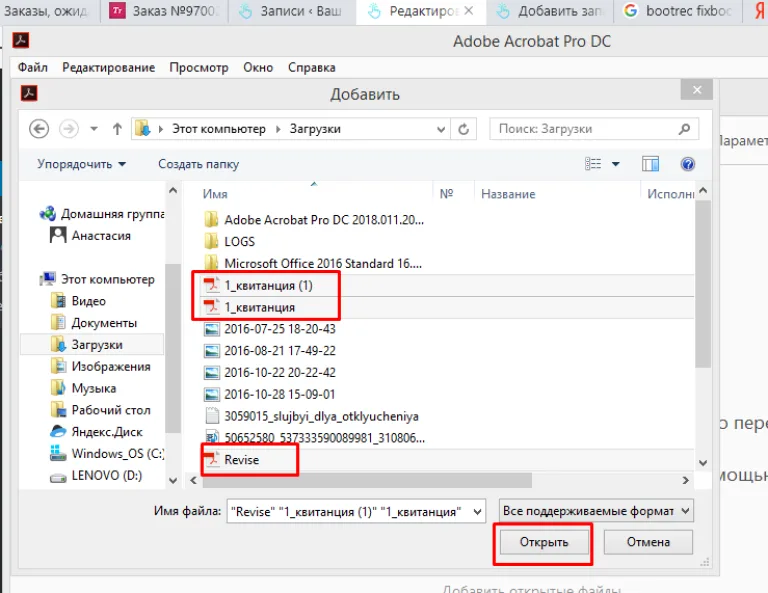Select the Revise PDF file
The height and width of the screenshot is (593, 768).
[x=231, y=459]
